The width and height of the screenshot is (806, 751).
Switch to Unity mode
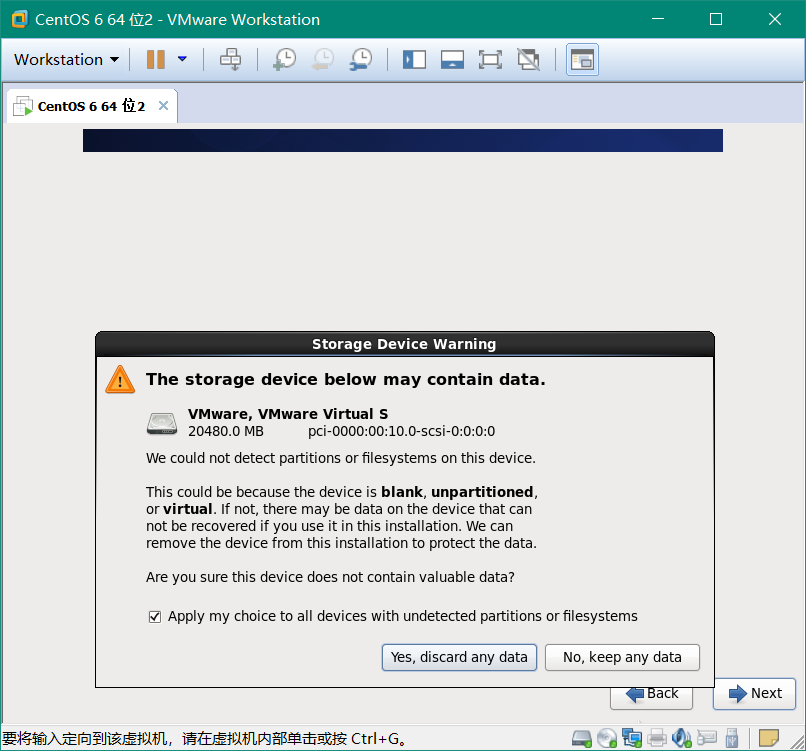coord(528,60)
